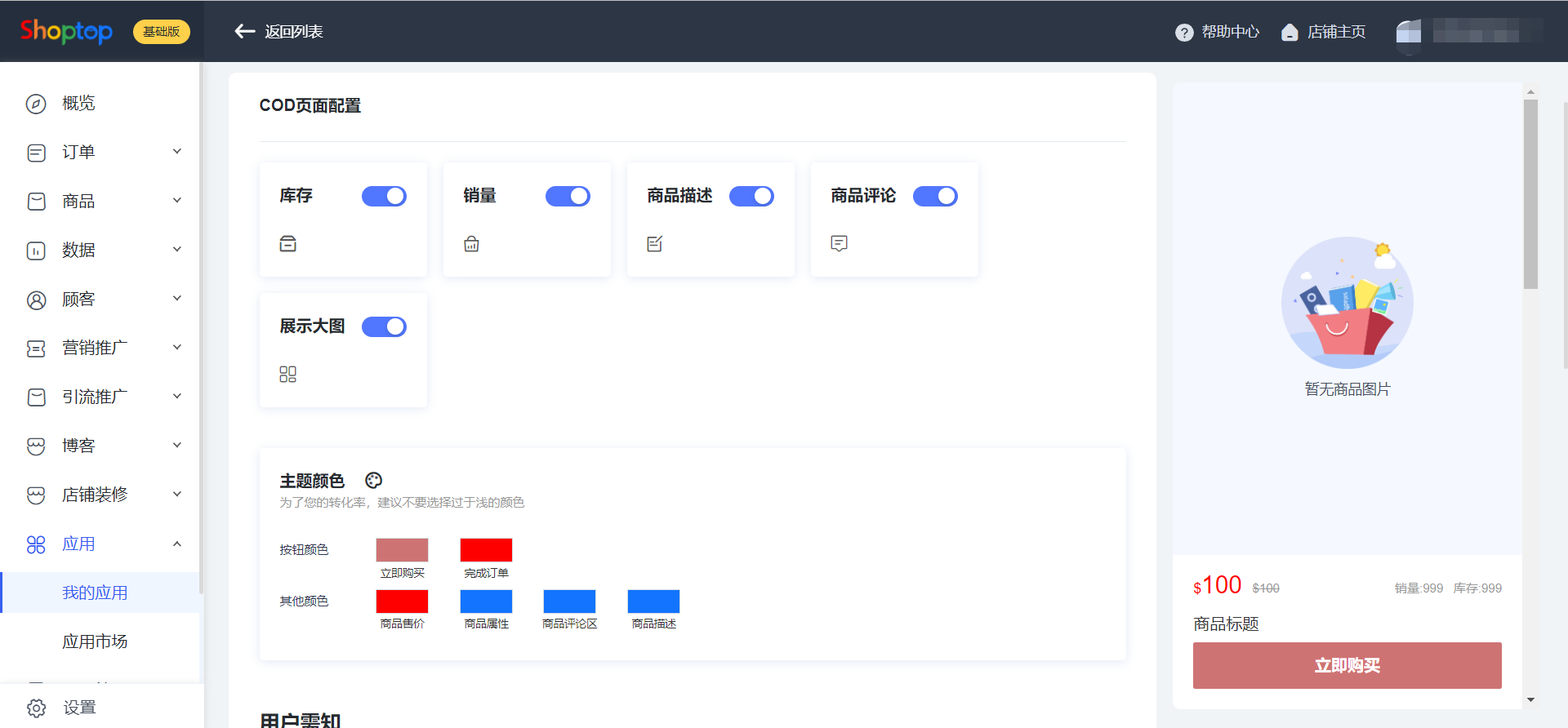Click the 展示大图 grid icon
Image resolution: width=1568 pixels, height=728 pixels.
(287, 374)
